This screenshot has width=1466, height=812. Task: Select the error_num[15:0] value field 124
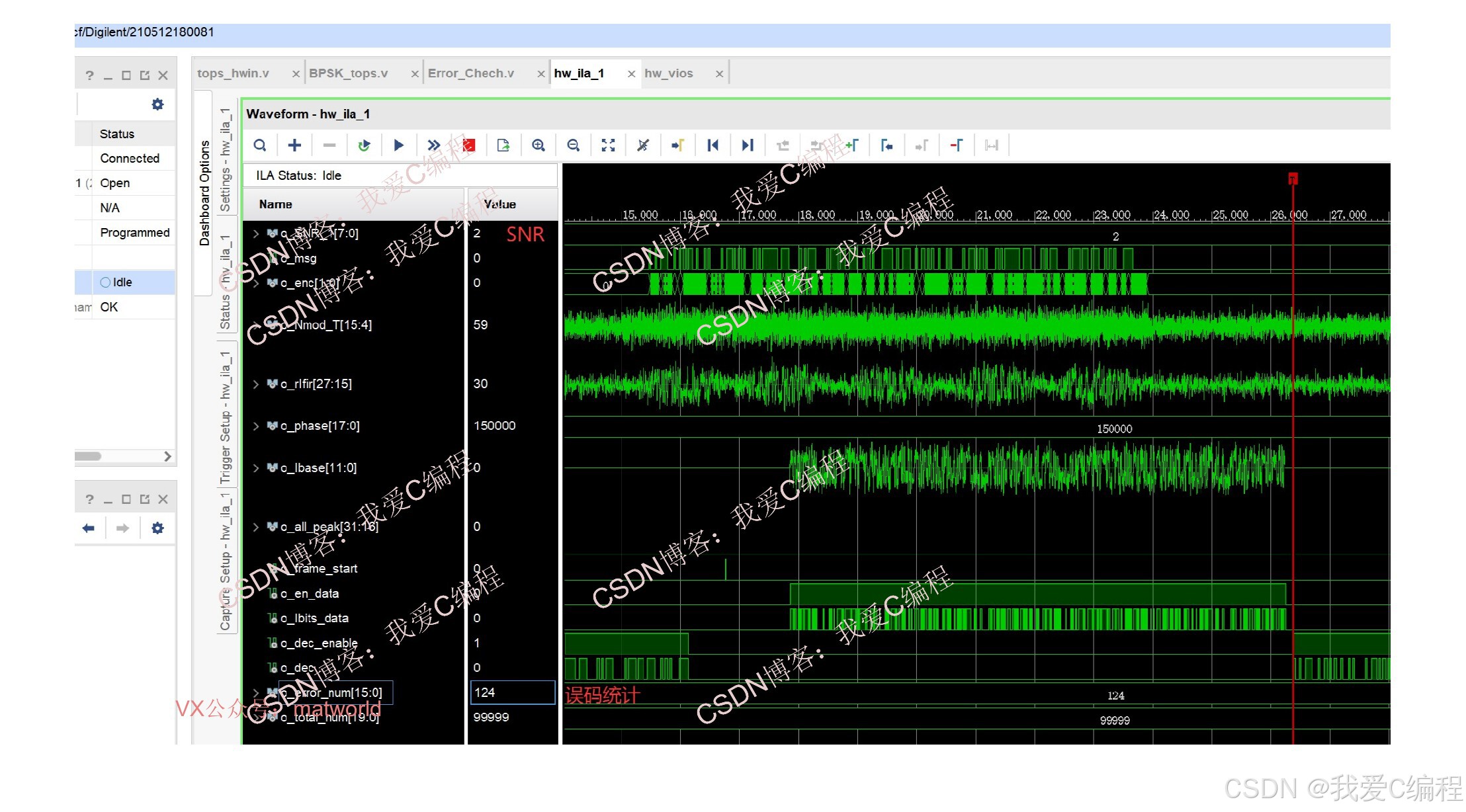tap(512, 692)
